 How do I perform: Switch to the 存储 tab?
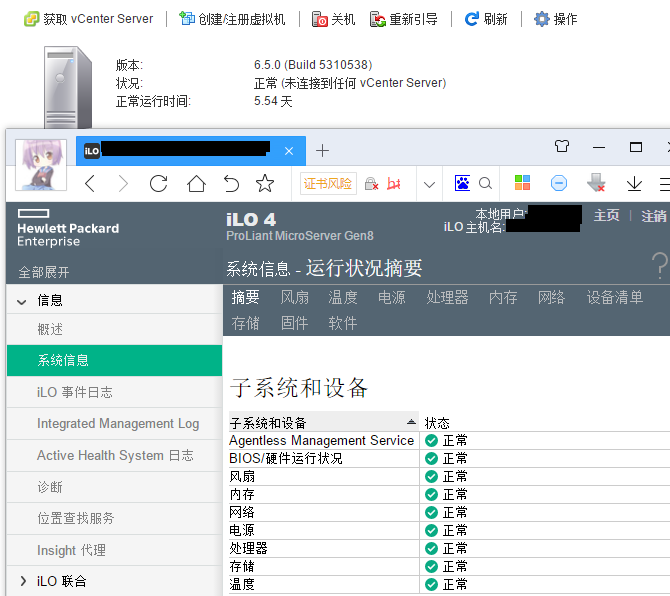245,323
